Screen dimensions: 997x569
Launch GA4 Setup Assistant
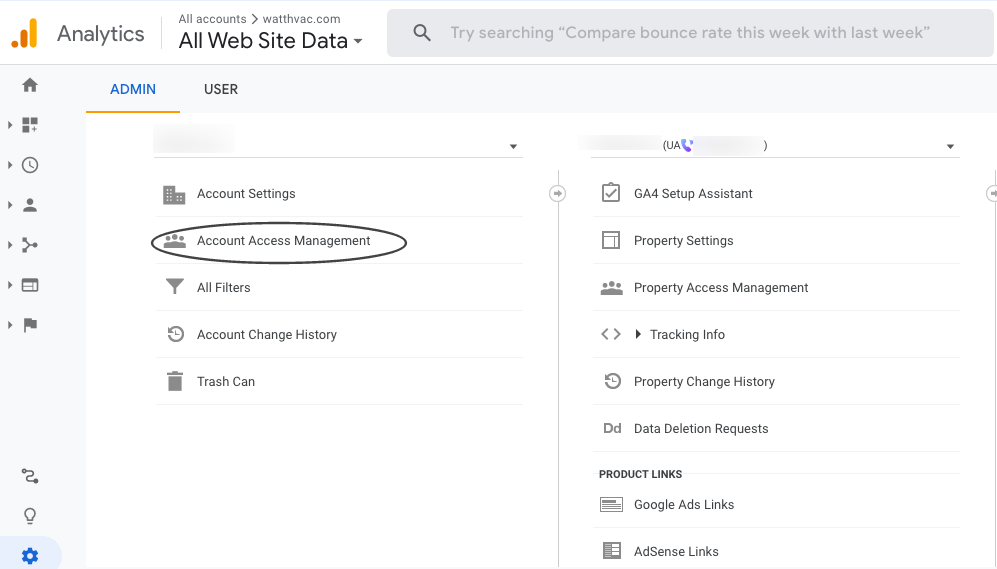(x=693, y=194)
